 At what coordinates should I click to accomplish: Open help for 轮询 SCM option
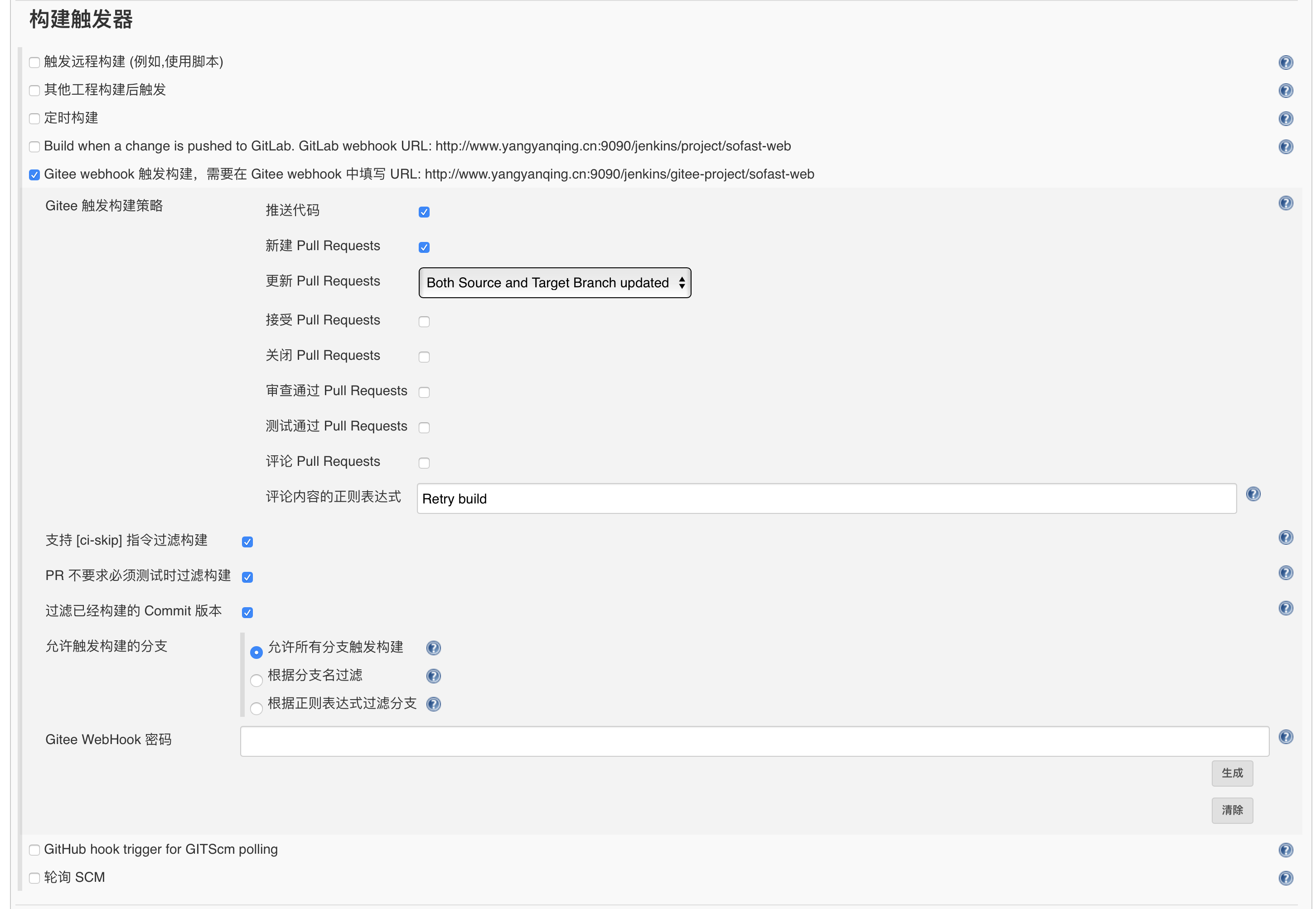click(x=1286, y=878)
